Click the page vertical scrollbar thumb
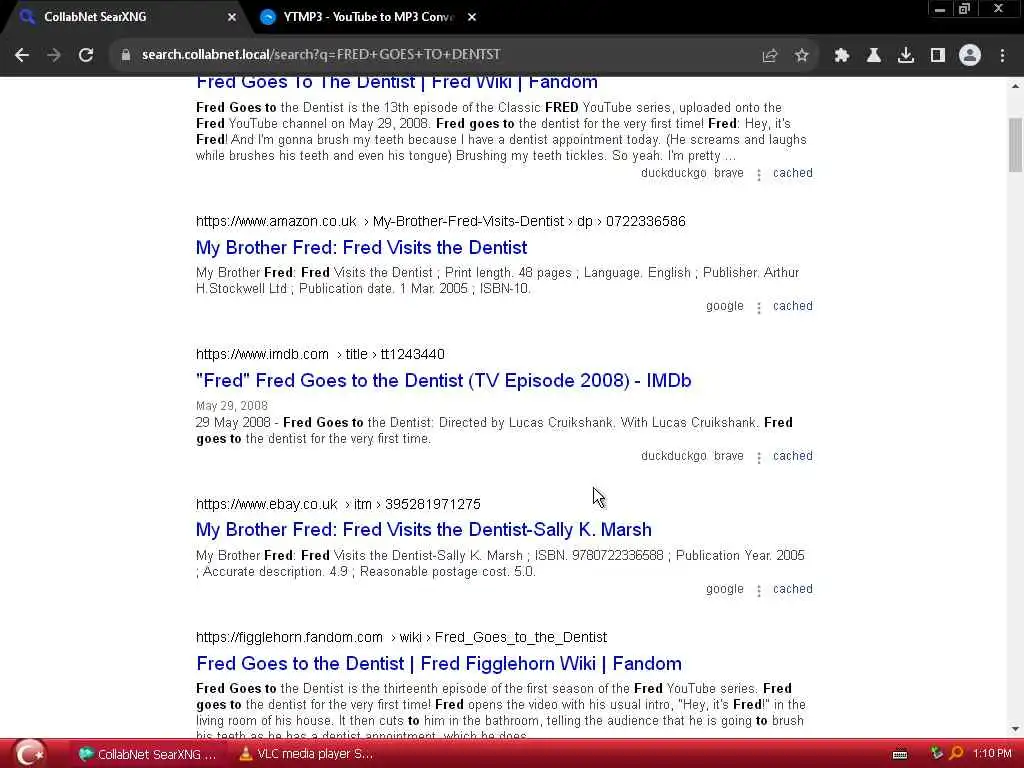1024x768 pixels. tap(1015, 144)
